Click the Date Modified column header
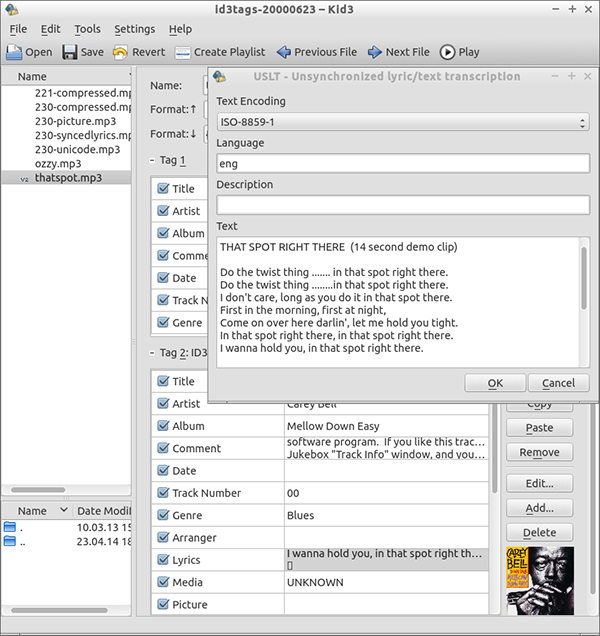Screen dimensions: 600x636 click(x=104, y=511)
